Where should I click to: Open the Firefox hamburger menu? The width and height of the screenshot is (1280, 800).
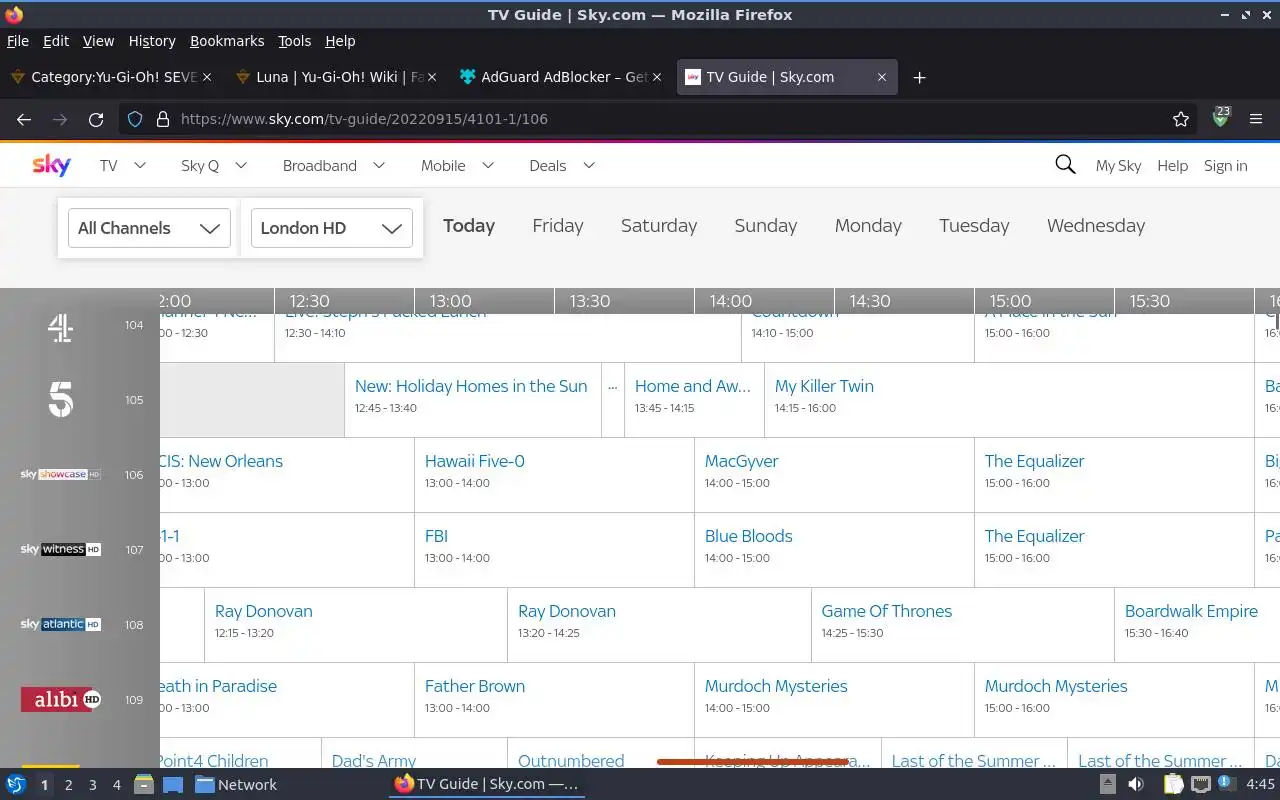tap(1256, 119)
